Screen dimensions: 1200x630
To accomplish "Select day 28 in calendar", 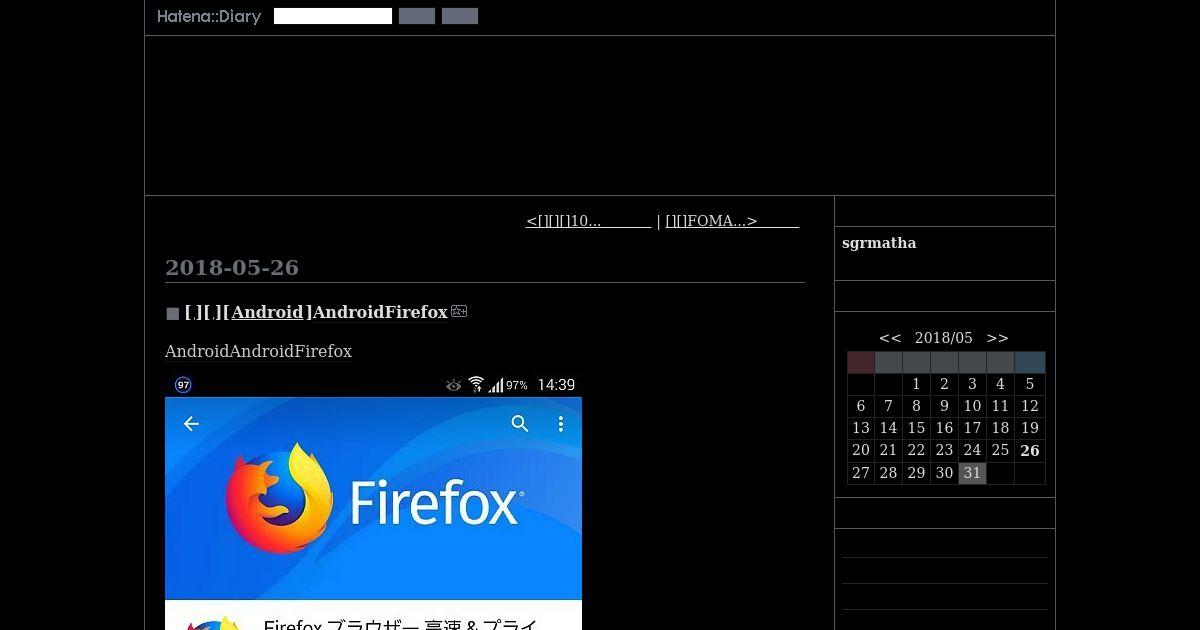I will [888, 473].
